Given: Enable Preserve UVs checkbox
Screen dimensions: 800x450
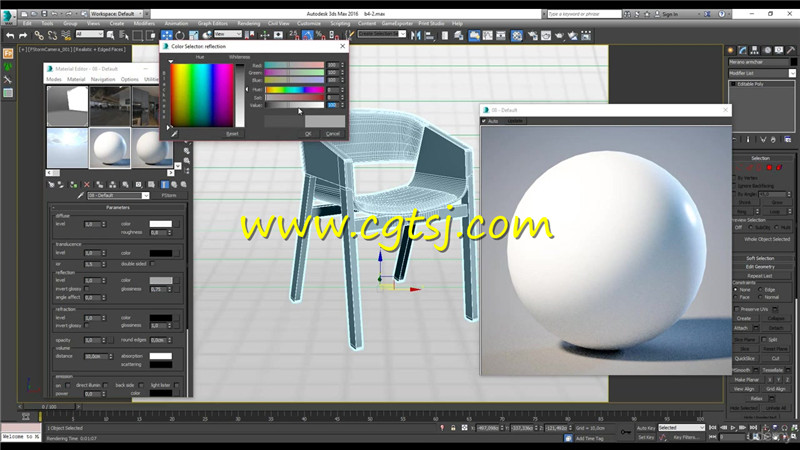Looking at the screenshot, I should click(736, 309).
